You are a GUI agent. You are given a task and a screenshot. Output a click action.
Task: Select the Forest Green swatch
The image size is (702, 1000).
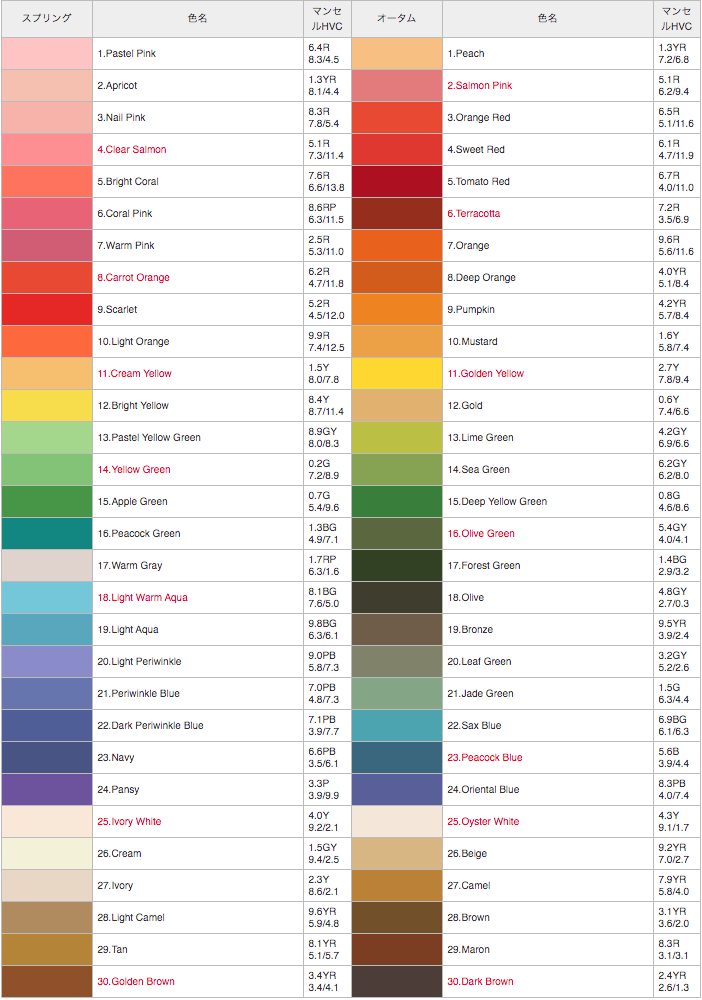(x=397, y=565)
